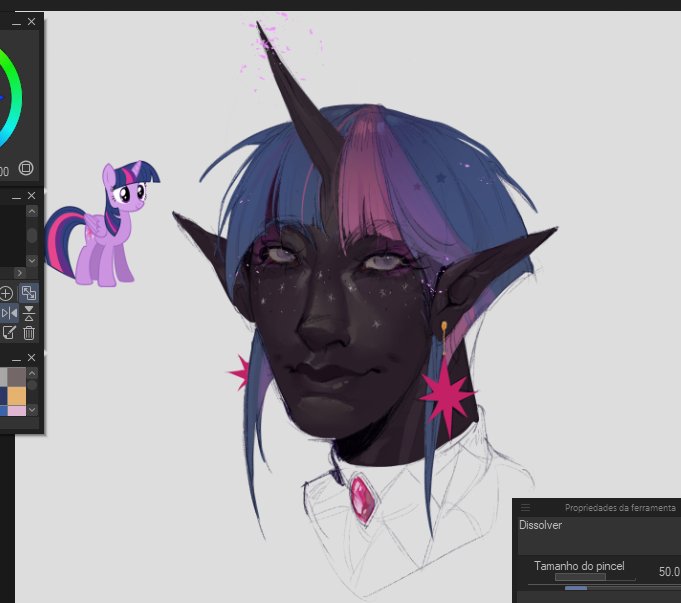681x603 pixels.
Task: Select the brownish-gray color swatch
Action: point(17,377)
